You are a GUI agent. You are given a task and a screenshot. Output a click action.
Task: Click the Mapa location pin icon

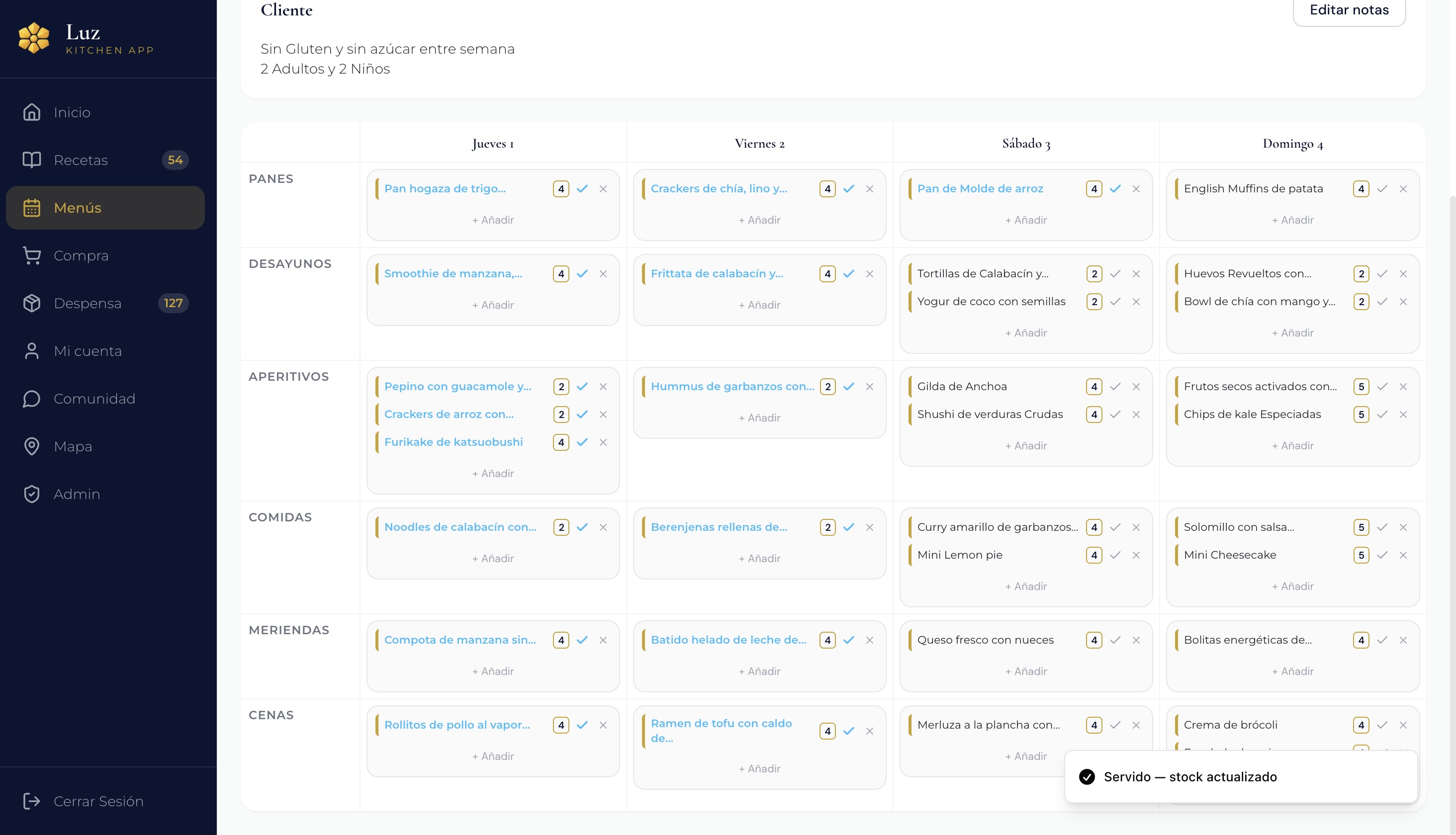[31, 446]
